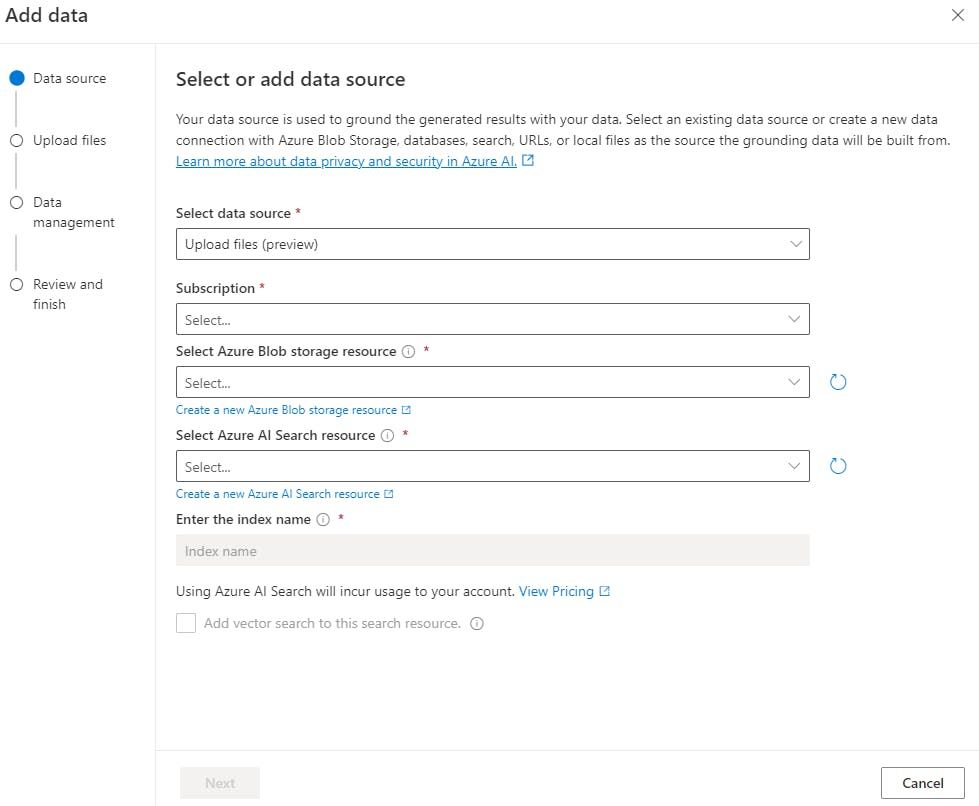The image size is (979, 806).
Task: Enable Add vector search checkbox
Action: click(186, 624)
